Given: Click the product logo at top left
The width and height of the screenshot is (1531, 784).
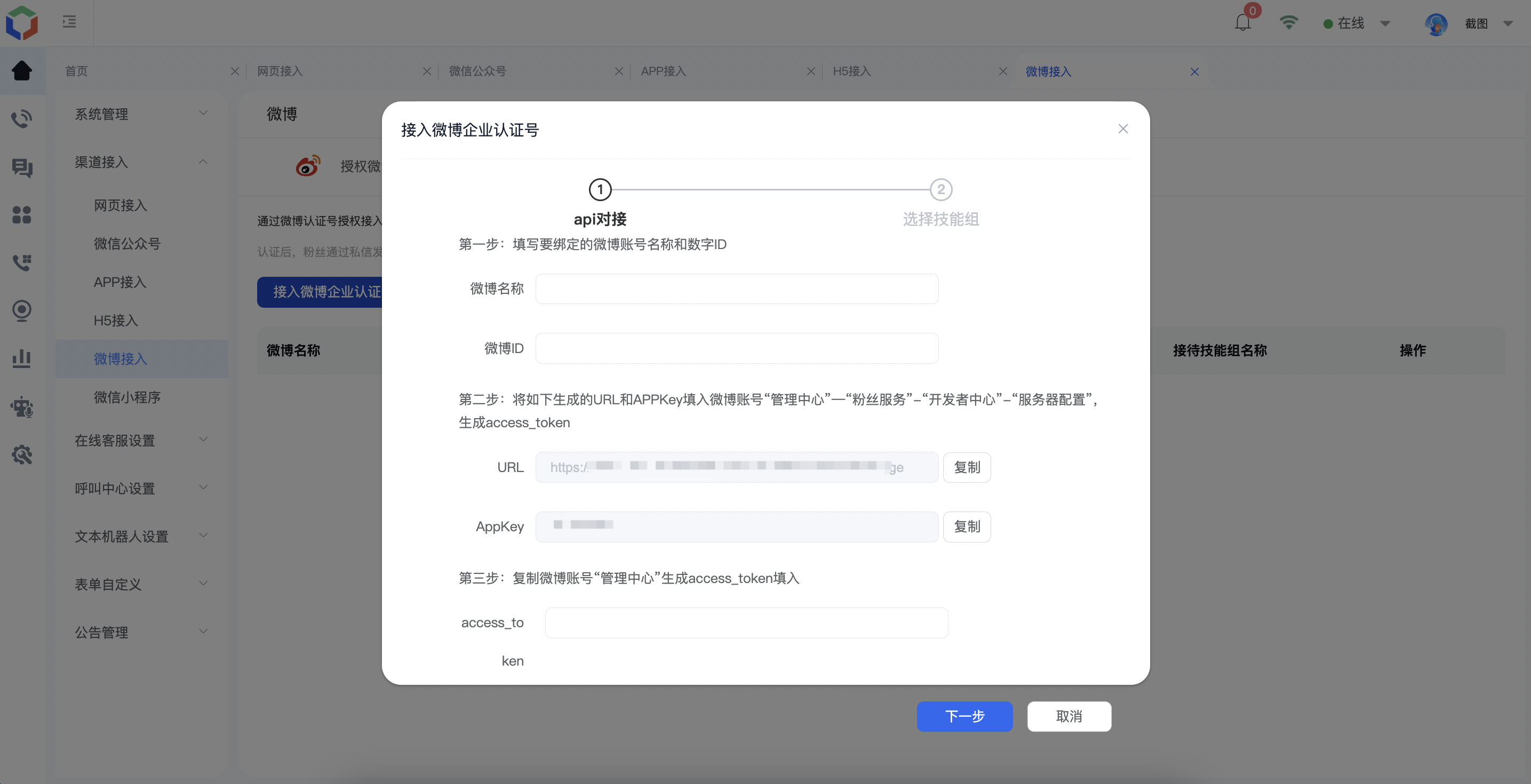Looking at the screenshot, I should pos(22,22).
